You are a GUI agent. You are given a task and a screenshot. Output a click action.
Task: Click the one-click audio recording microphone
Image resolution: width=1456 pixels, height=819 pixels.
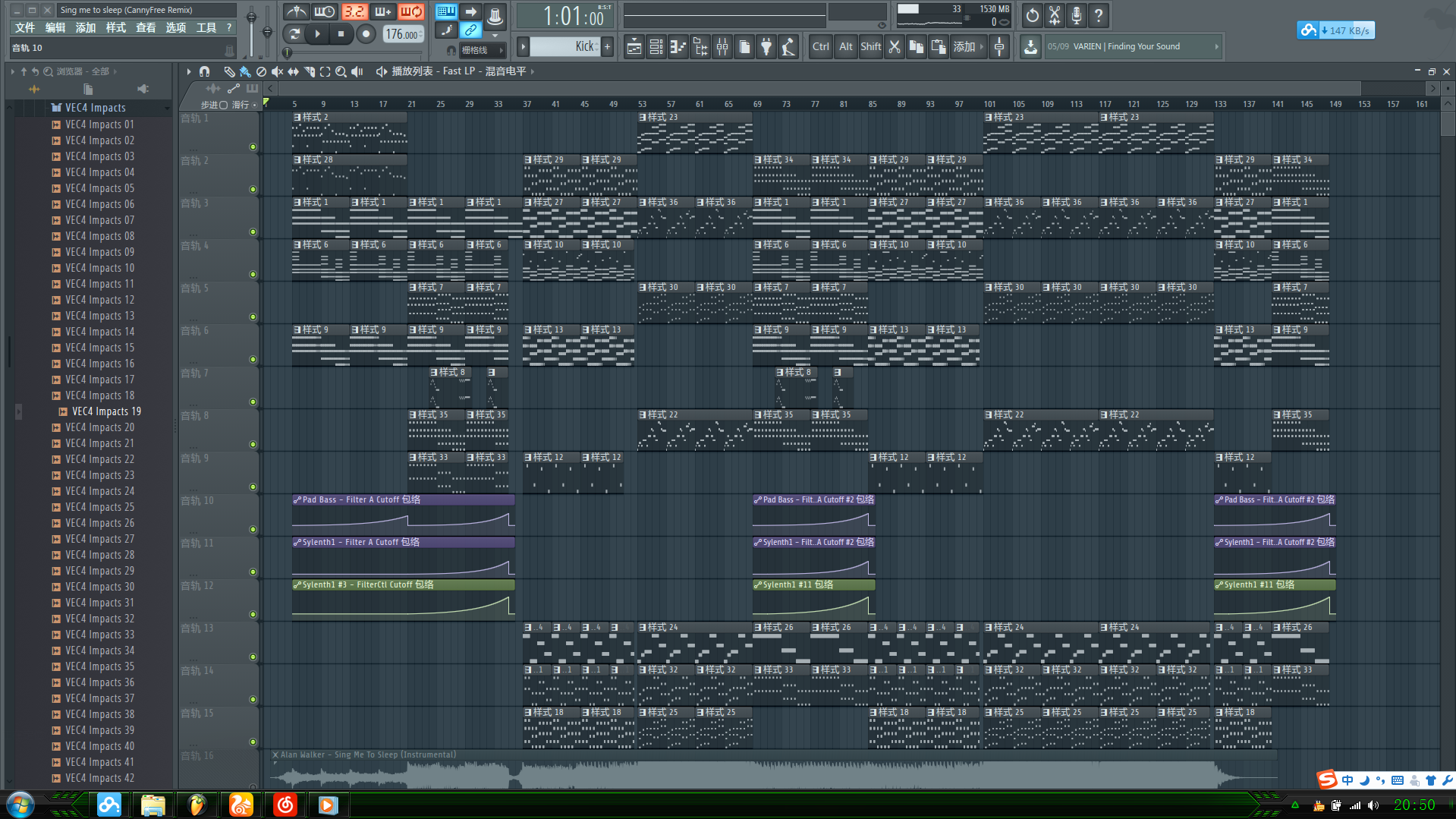1077,15
